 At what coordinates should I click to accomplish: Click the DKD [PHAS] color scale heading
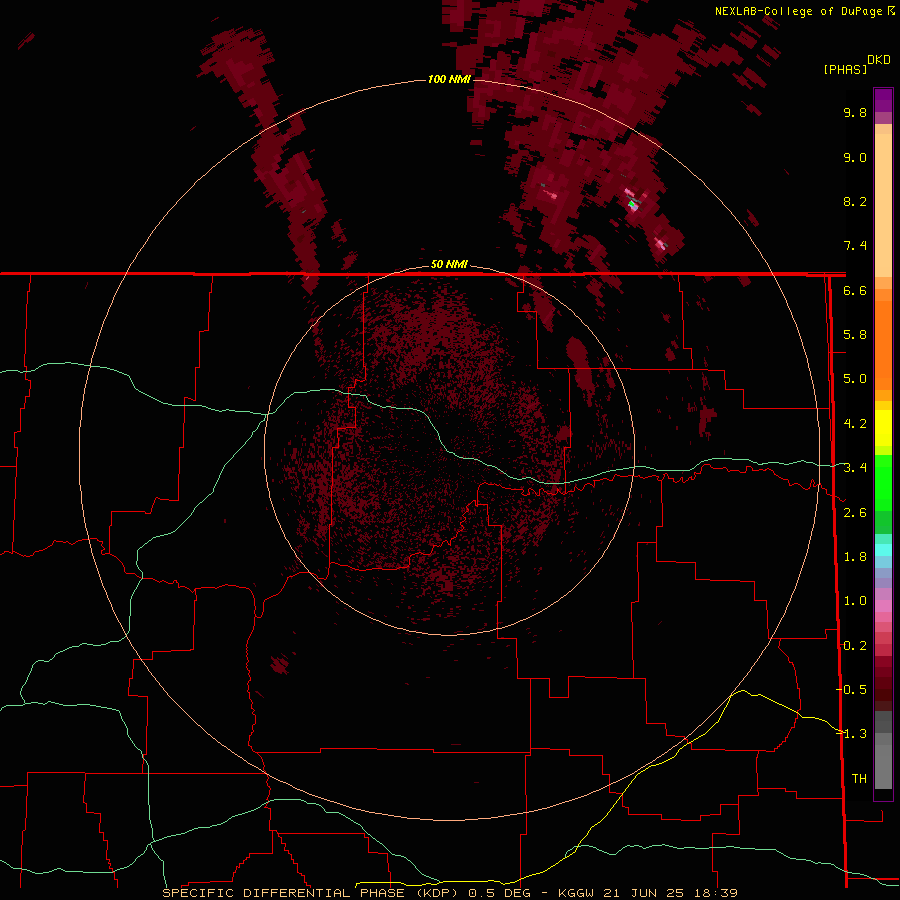856,65
